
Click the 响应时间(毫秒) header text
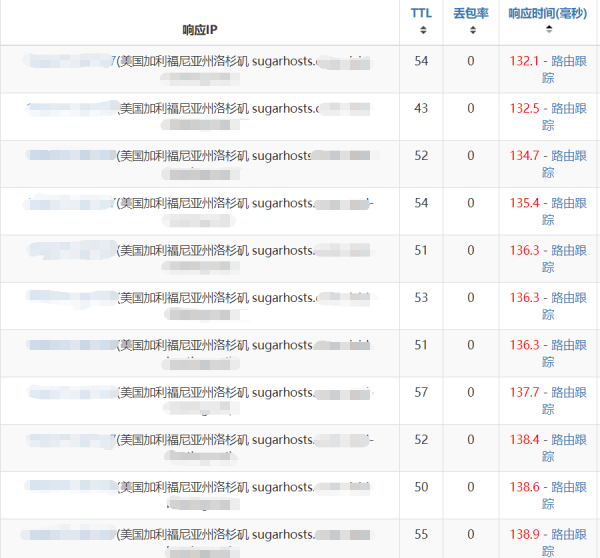pyautogui.click(x=548, y=13)
